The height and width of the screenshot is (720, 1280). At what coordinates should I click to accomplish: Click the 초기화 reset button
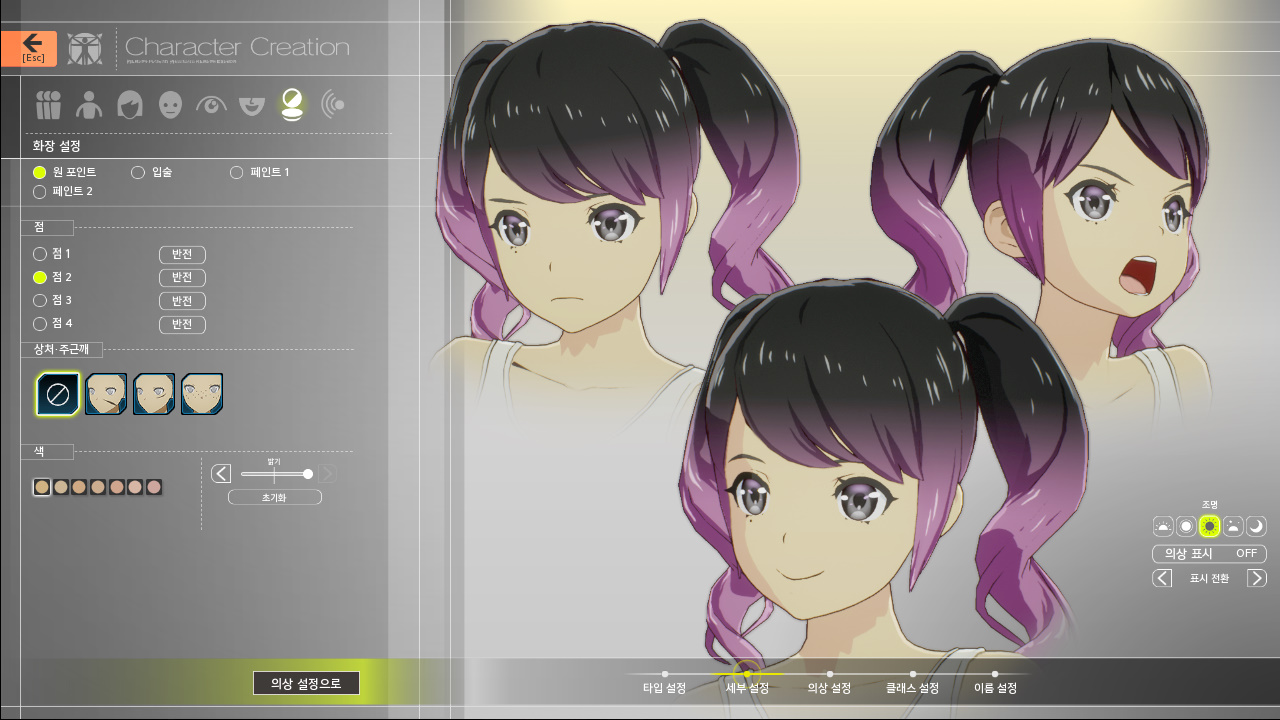pos(274,497)
